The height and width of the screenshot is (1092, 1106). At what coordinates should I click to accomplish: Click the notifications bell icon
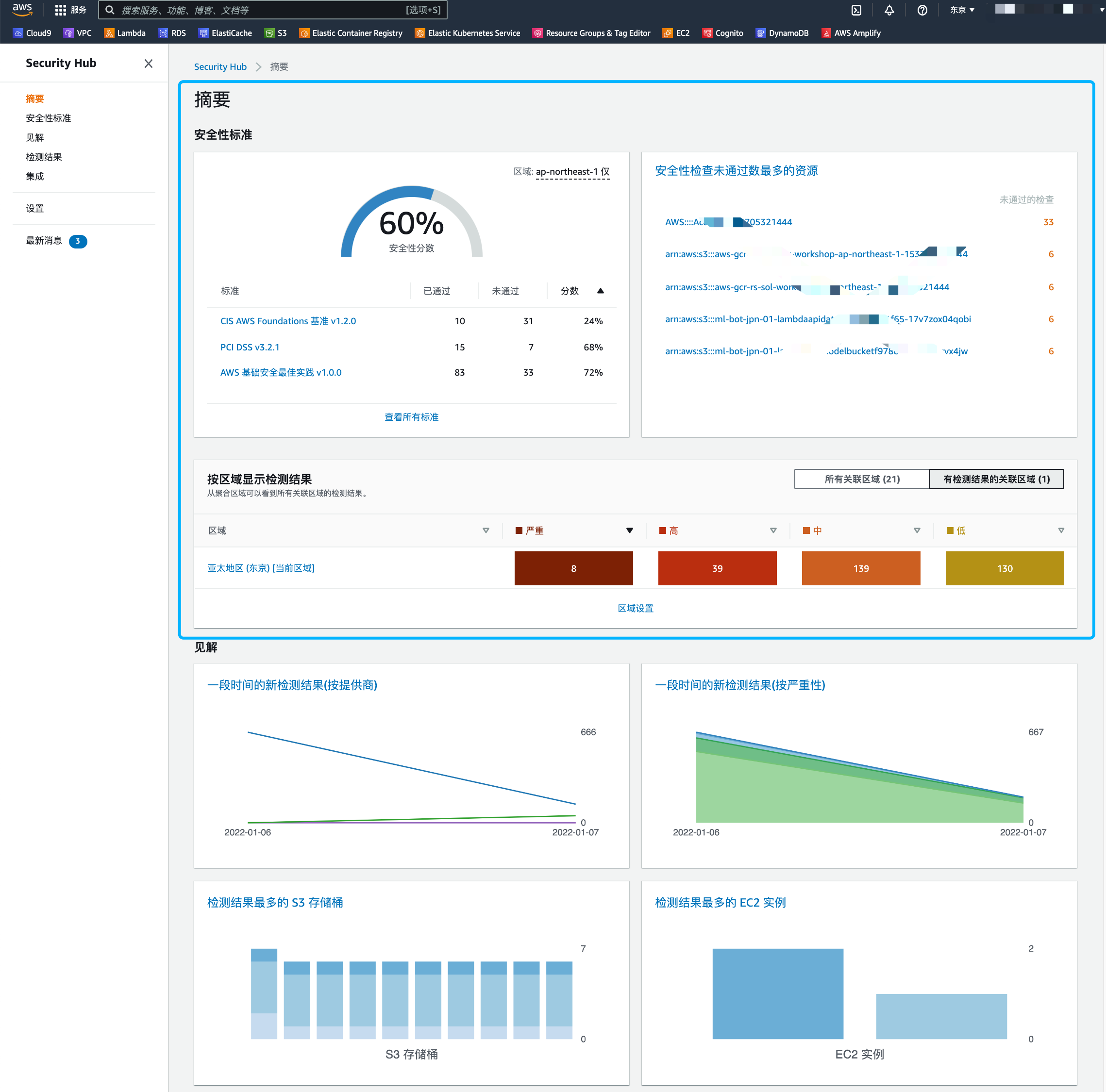point(889,10)
